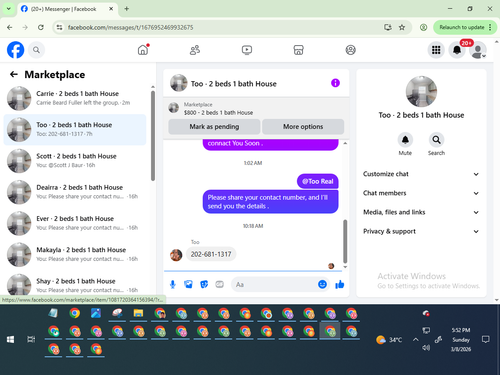Image resolution: width=500 pixels, height=375 pixels.
Task: Go back in Chrome browser
Action: [x=10, y=27]
